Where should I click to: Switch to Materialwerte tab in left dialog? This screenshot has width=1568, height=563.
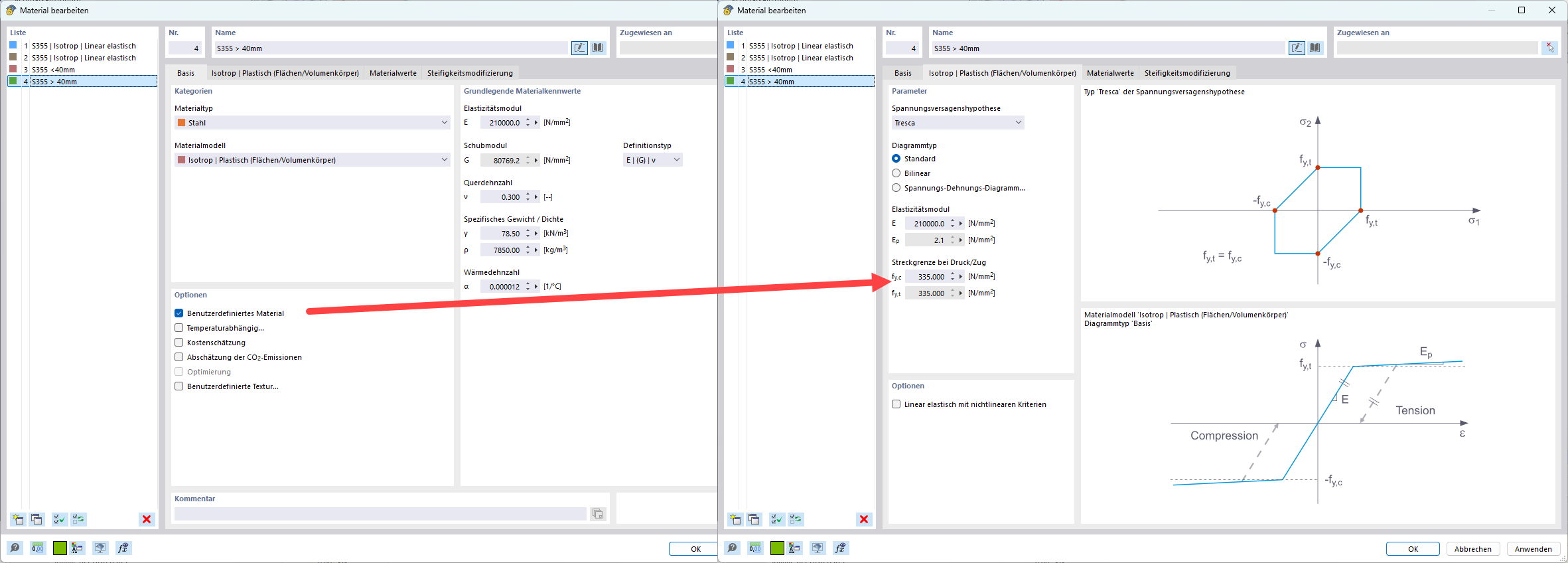coord(393,73)
